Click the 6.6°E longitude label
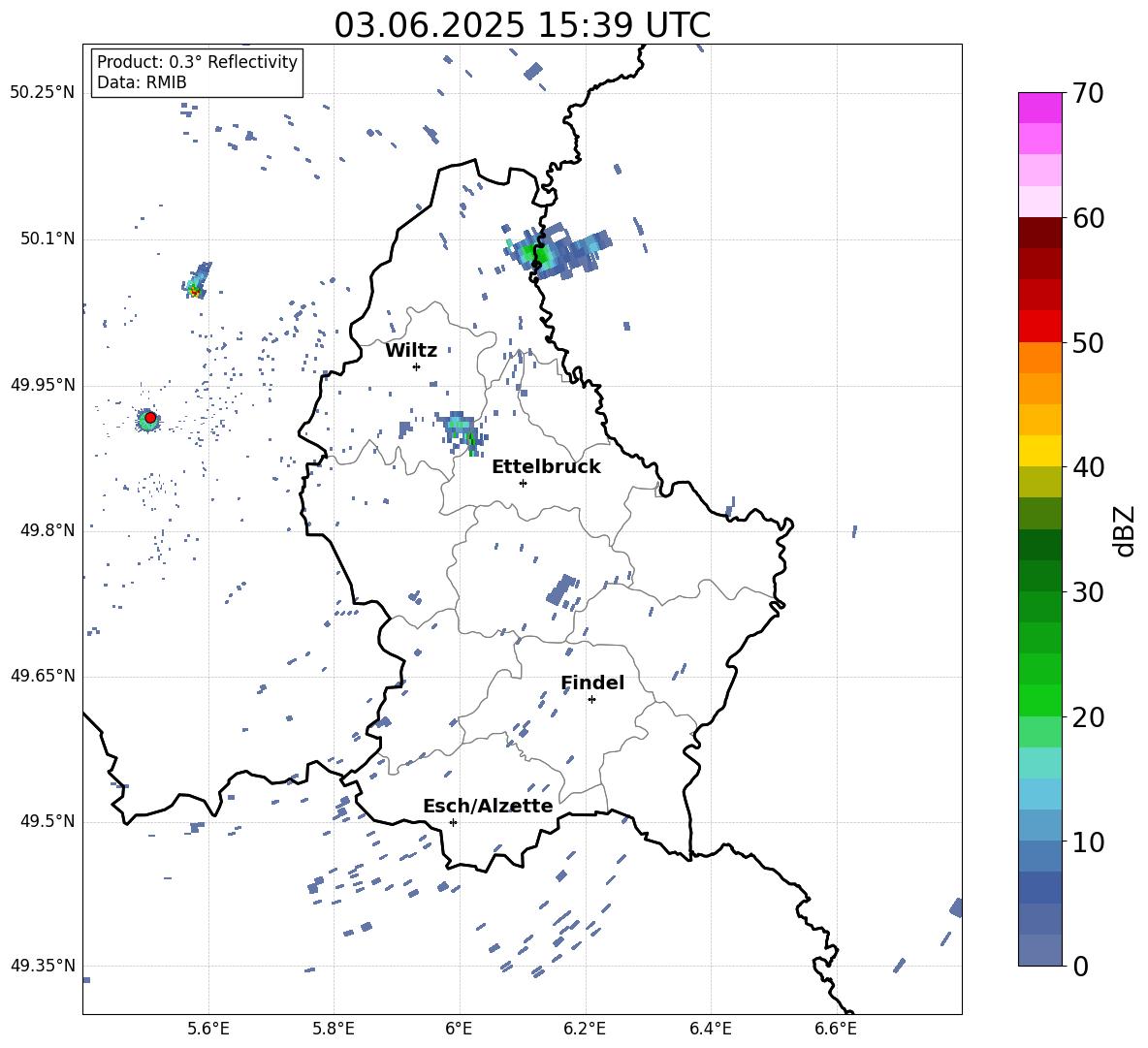The width and height of the screenshot is (1148, 1048). 836,1029
